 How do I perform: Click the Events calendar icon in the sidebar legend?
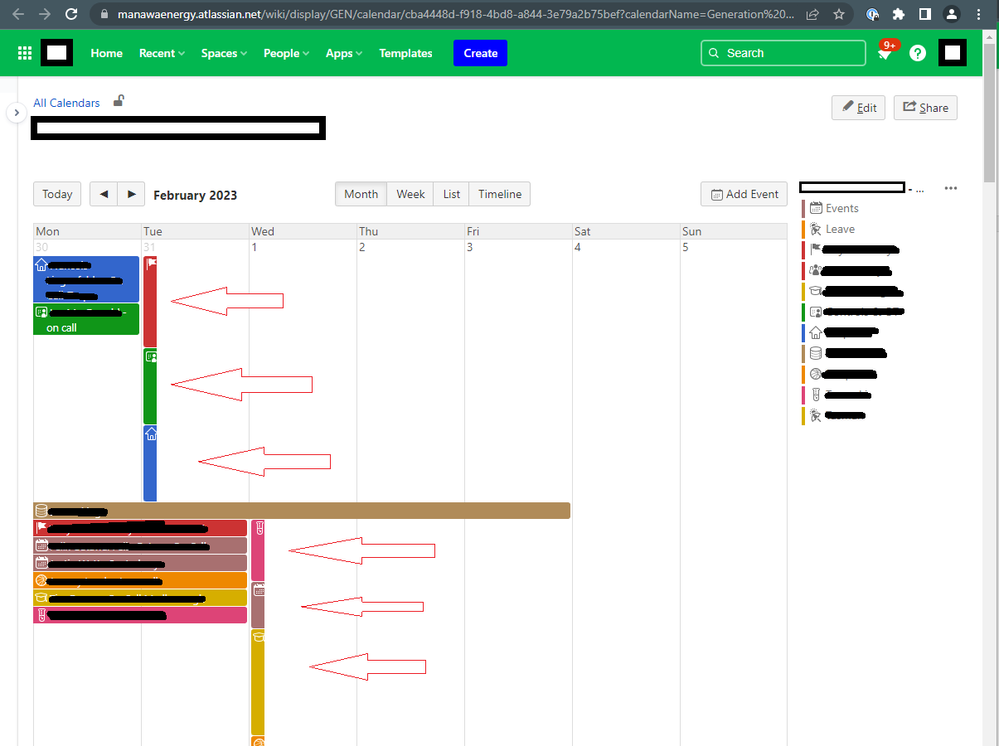click(x=815, y=207)
